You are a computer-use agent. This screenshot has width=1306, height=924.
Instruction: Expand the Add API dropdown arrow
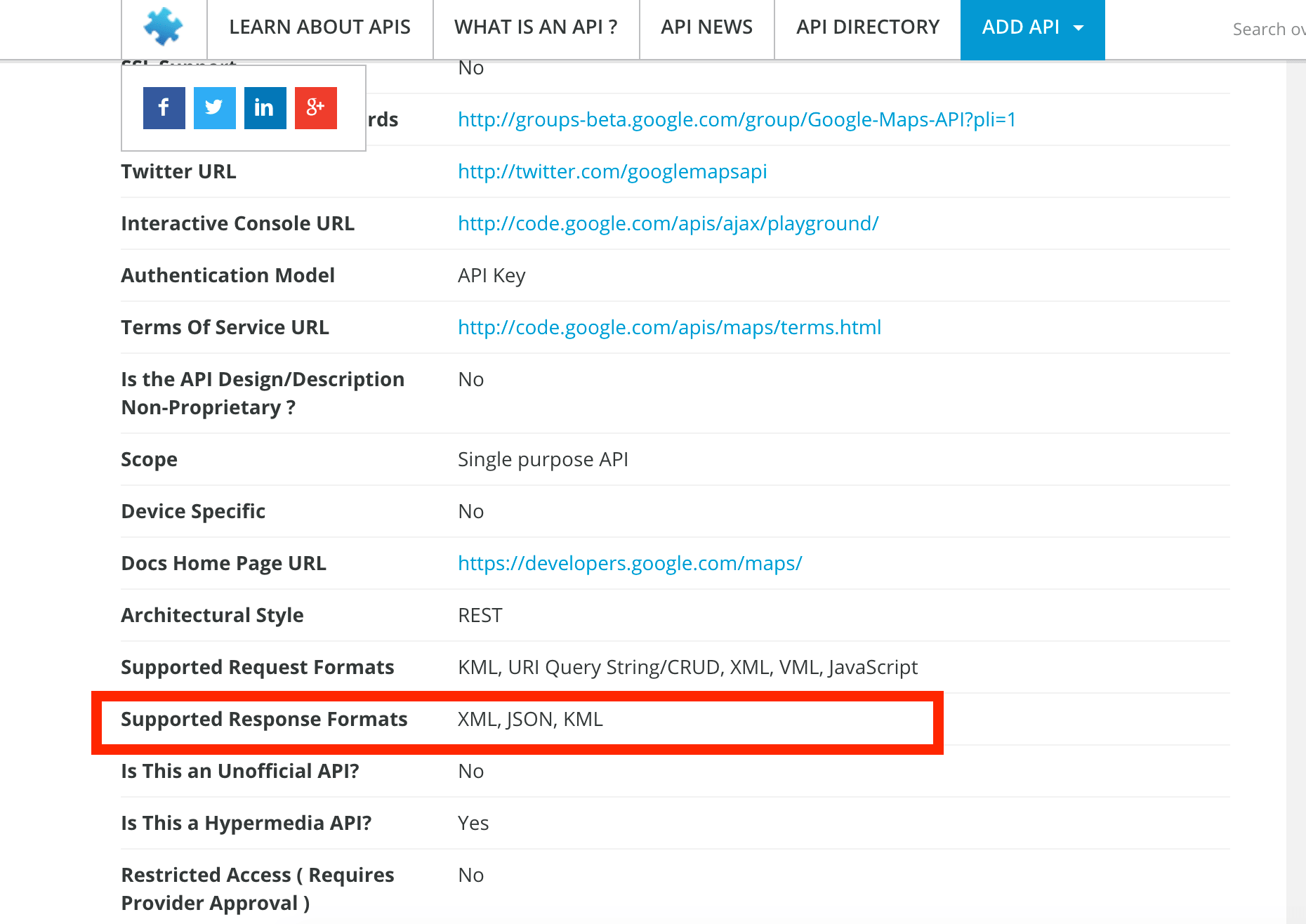(1079, 28)
